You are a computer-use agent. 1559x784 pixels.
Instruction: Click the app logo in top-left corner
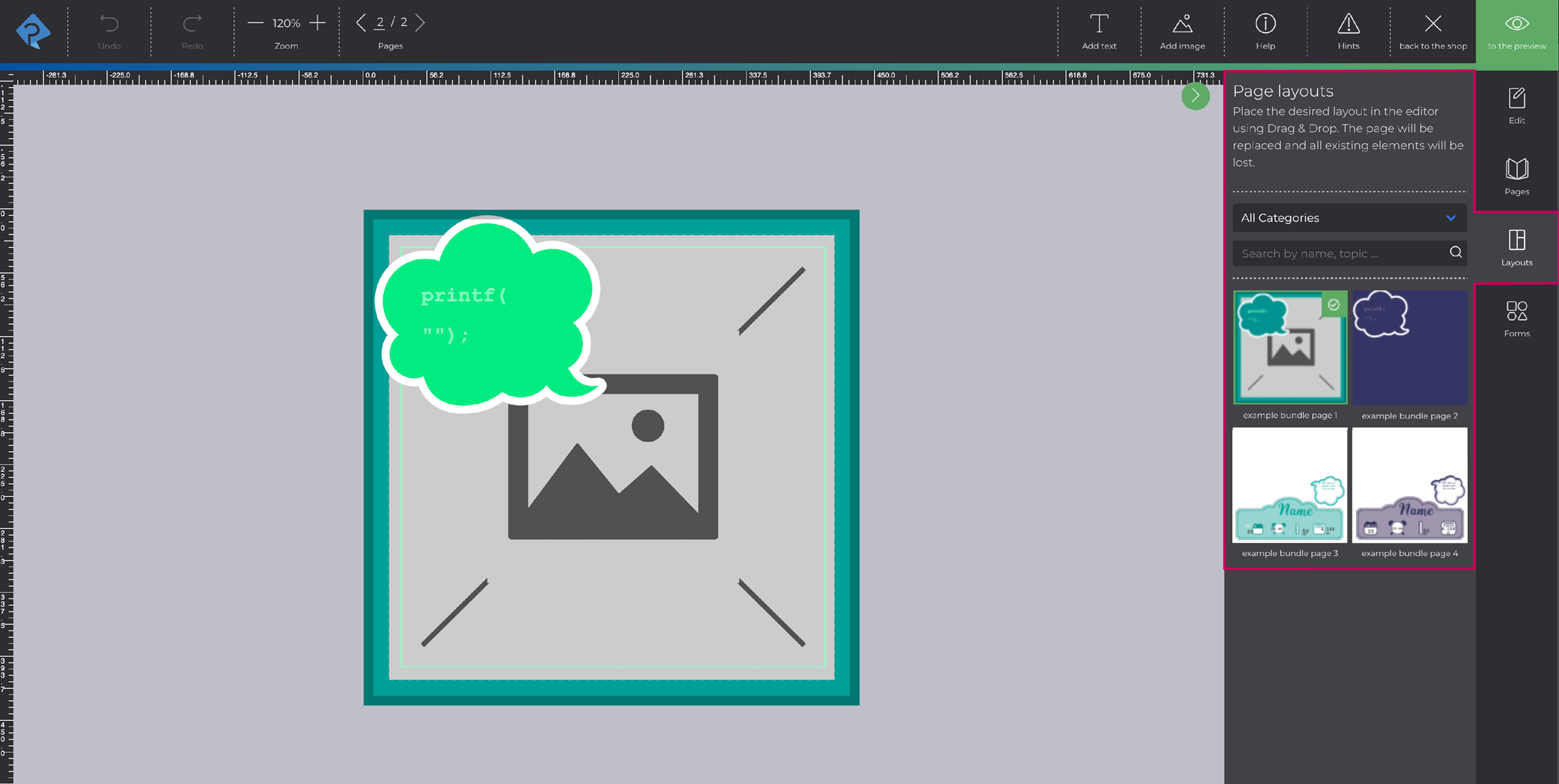[x=33, y=31]
